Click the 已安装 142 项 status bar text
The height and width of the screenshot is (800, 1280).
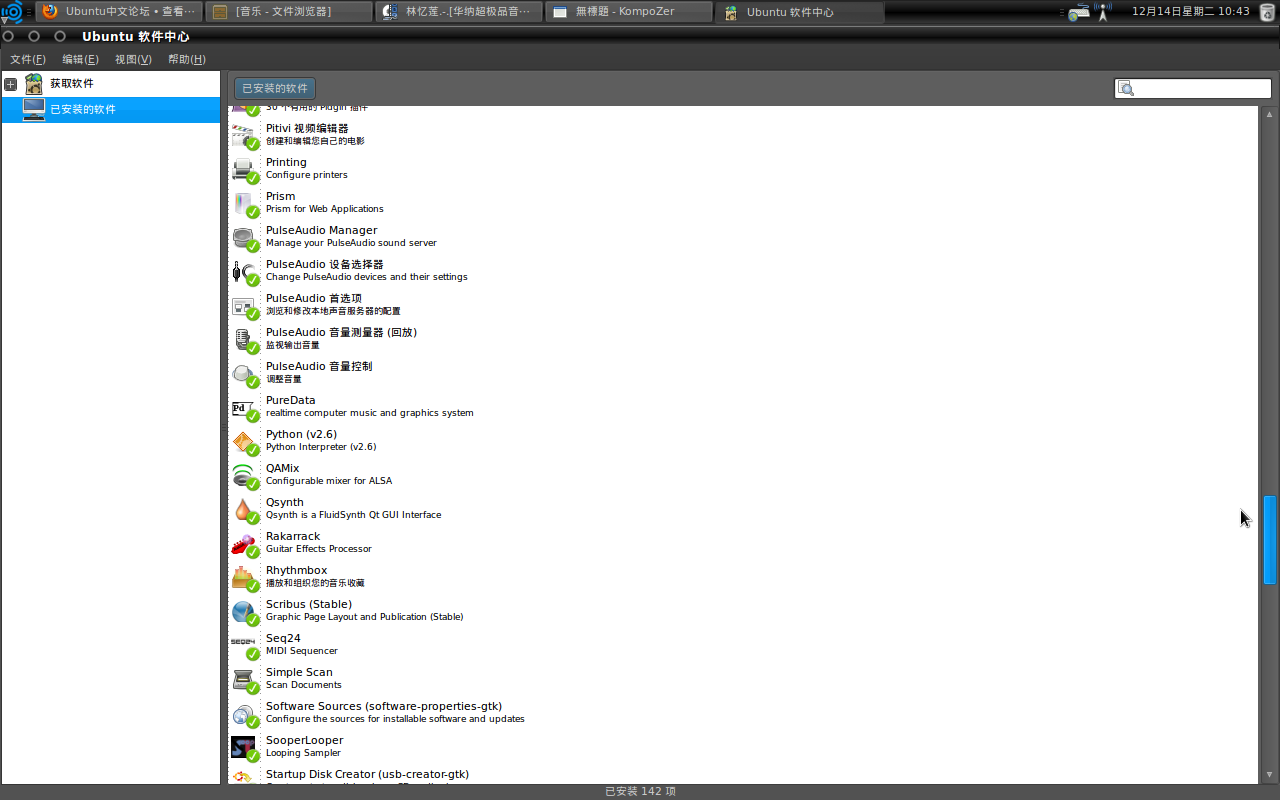coord(640,791)
